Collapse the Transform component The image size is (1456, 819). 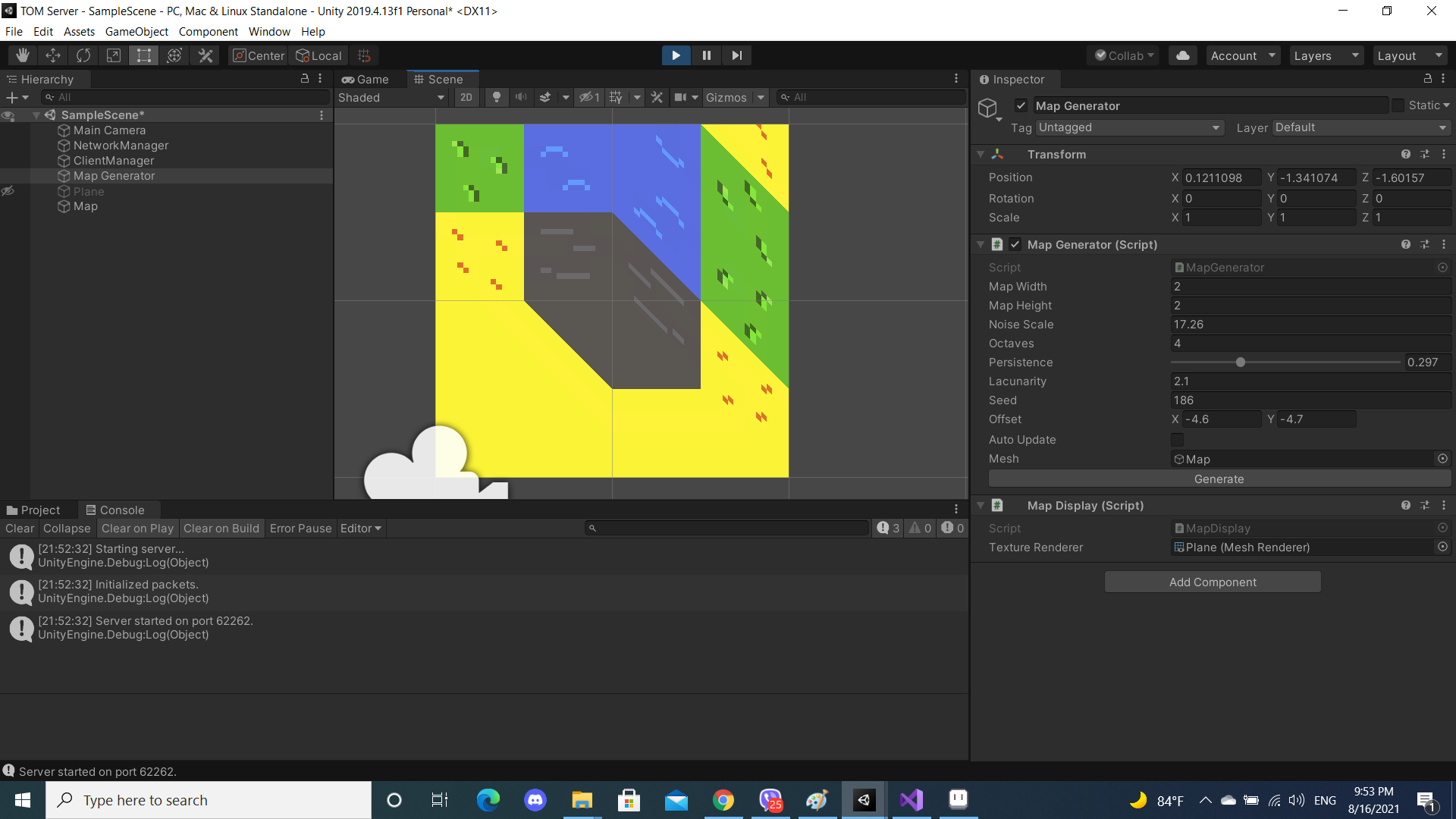[980, 154]
